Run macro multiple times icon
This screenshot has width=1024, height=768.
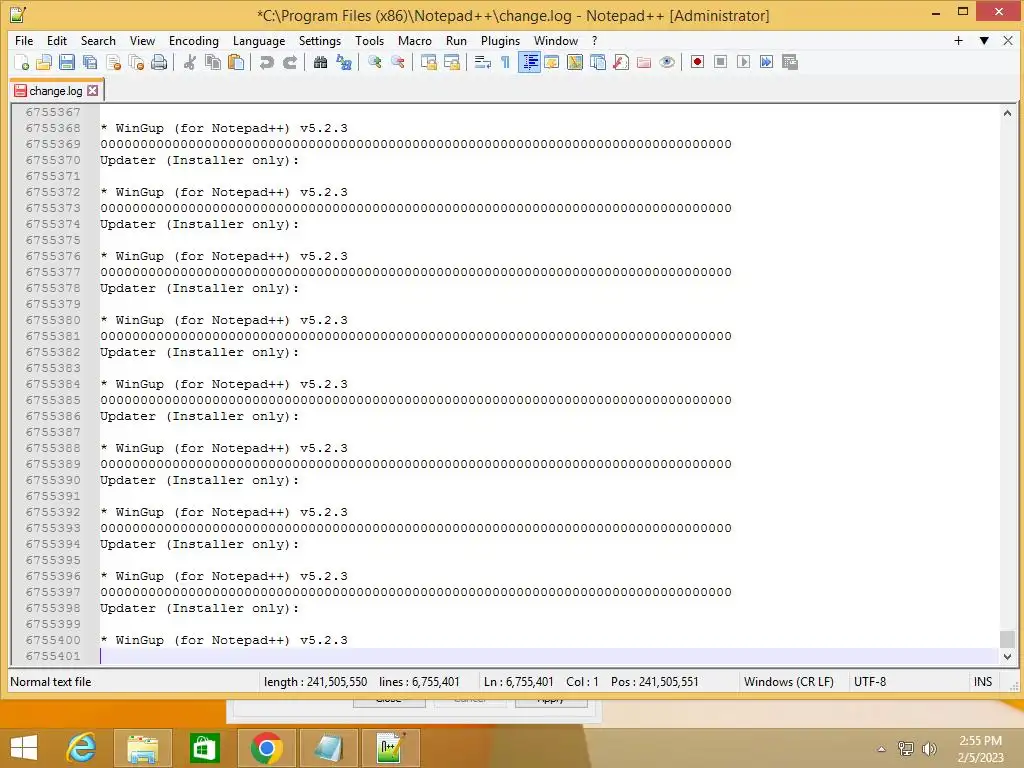click(767, 62)
